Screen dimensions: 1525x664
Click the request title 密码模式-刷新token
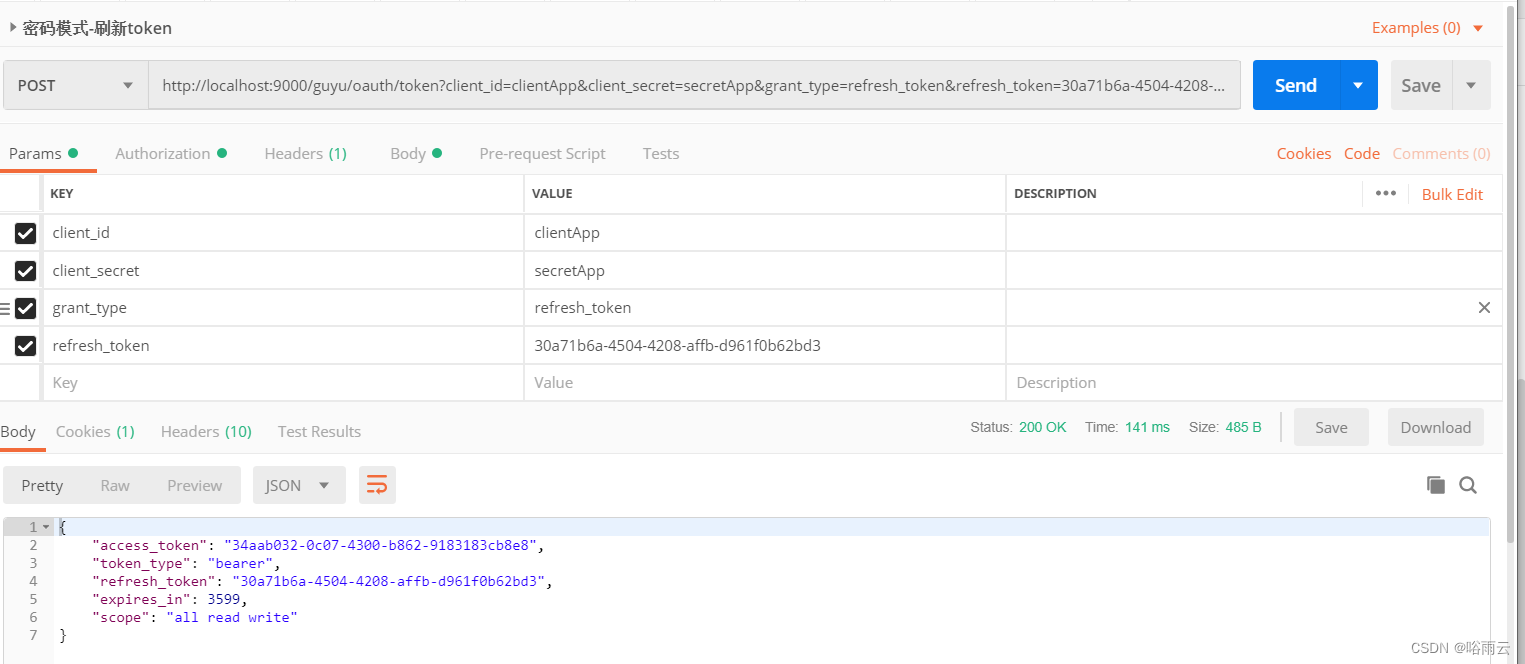(x=97, y=28)
